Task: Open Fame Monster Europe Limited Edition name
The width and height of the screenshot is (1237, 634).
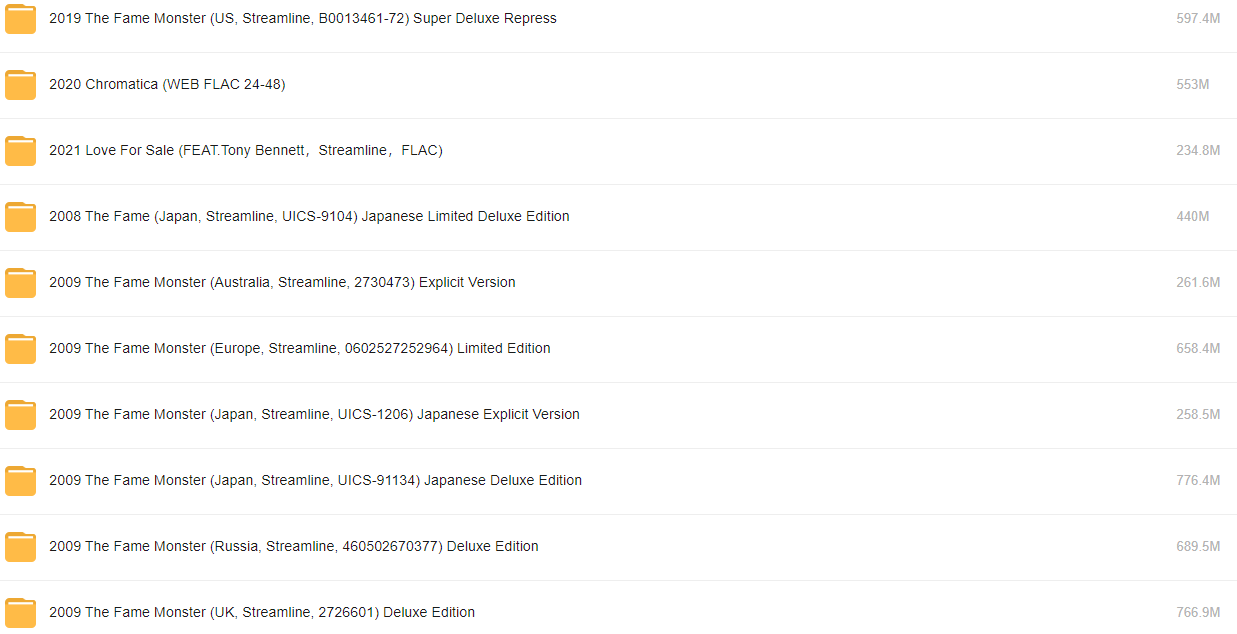Action: (300, 349)
